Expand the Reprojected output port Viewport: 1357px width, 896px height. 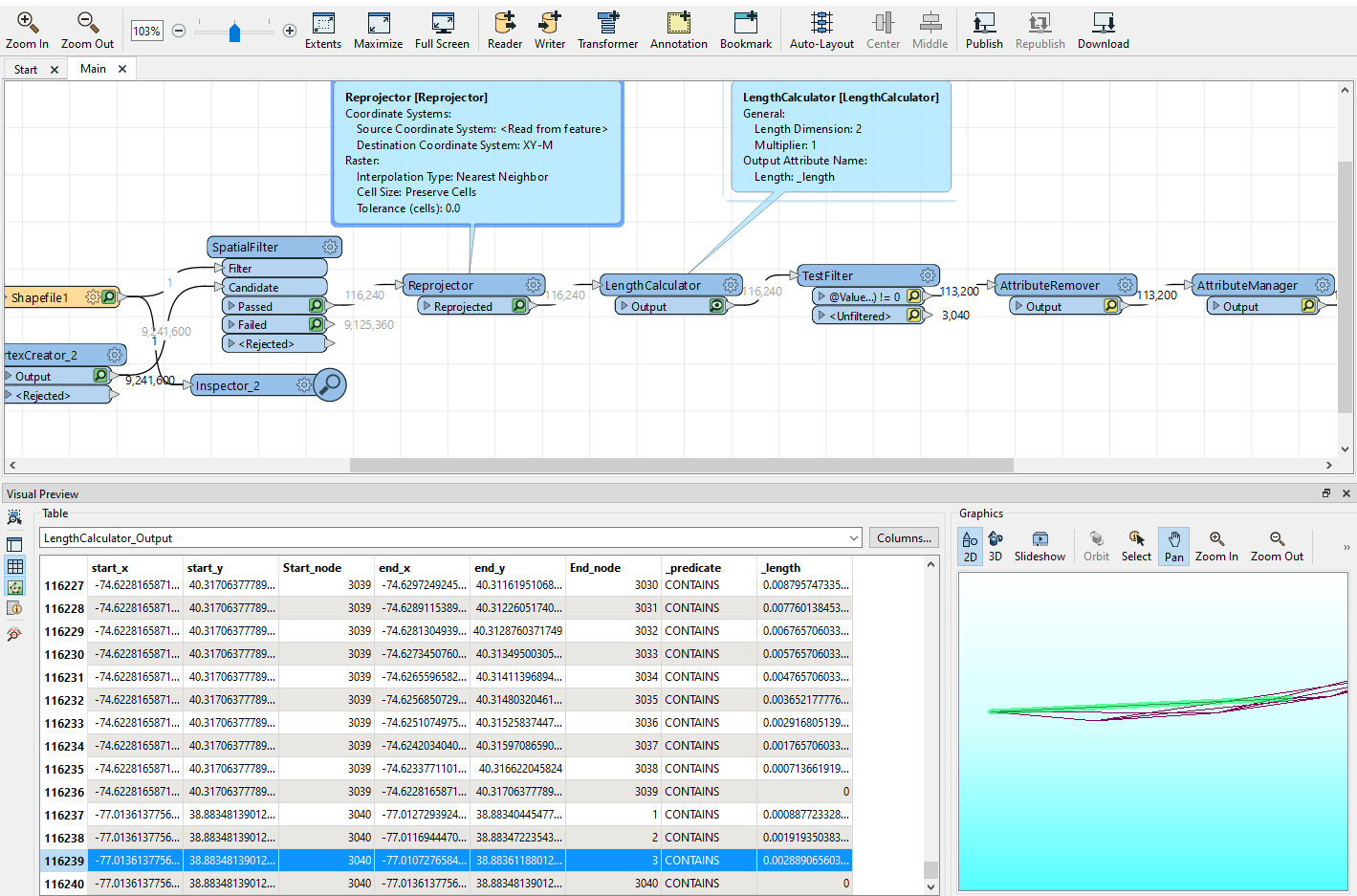427,306
